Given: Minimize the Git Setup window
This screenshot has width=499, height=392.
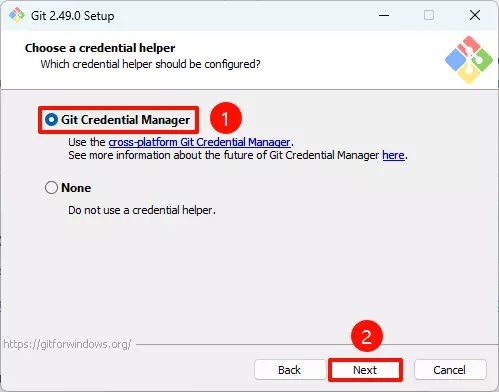Looking at the screenshot, I should pyautogui.click(x=384, y=15).
